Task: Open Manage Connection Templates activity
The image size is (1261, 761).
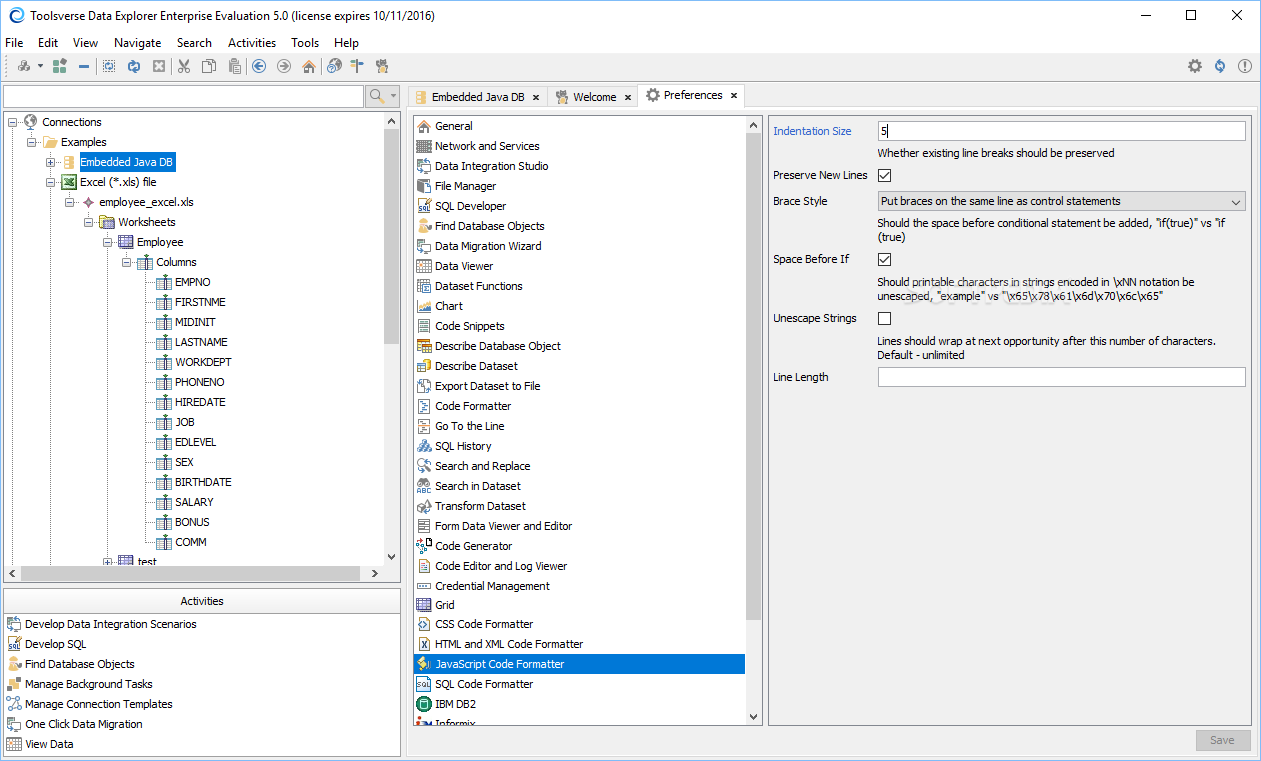Action: [99, 704]
